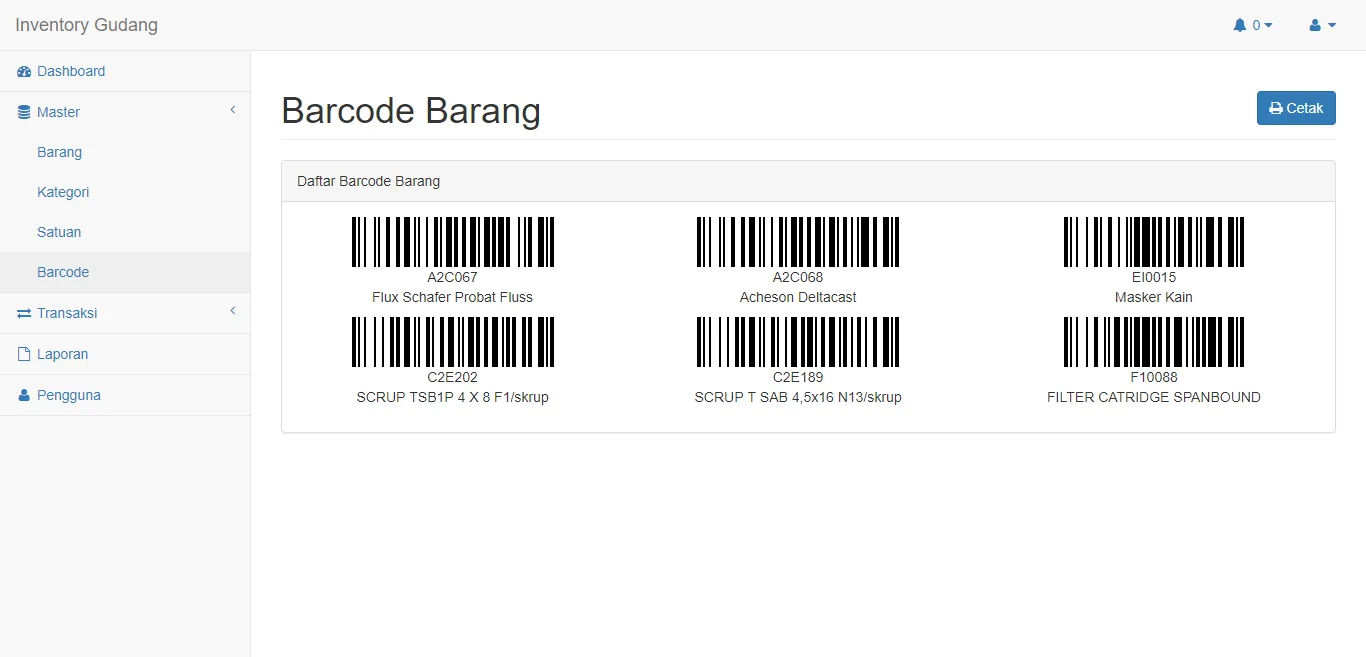Image resolution: width=1366 pixels, height=657 pixels.
Task: Select the Barcode submenu item
Action: pyautogui.click(x=125, y=273)
